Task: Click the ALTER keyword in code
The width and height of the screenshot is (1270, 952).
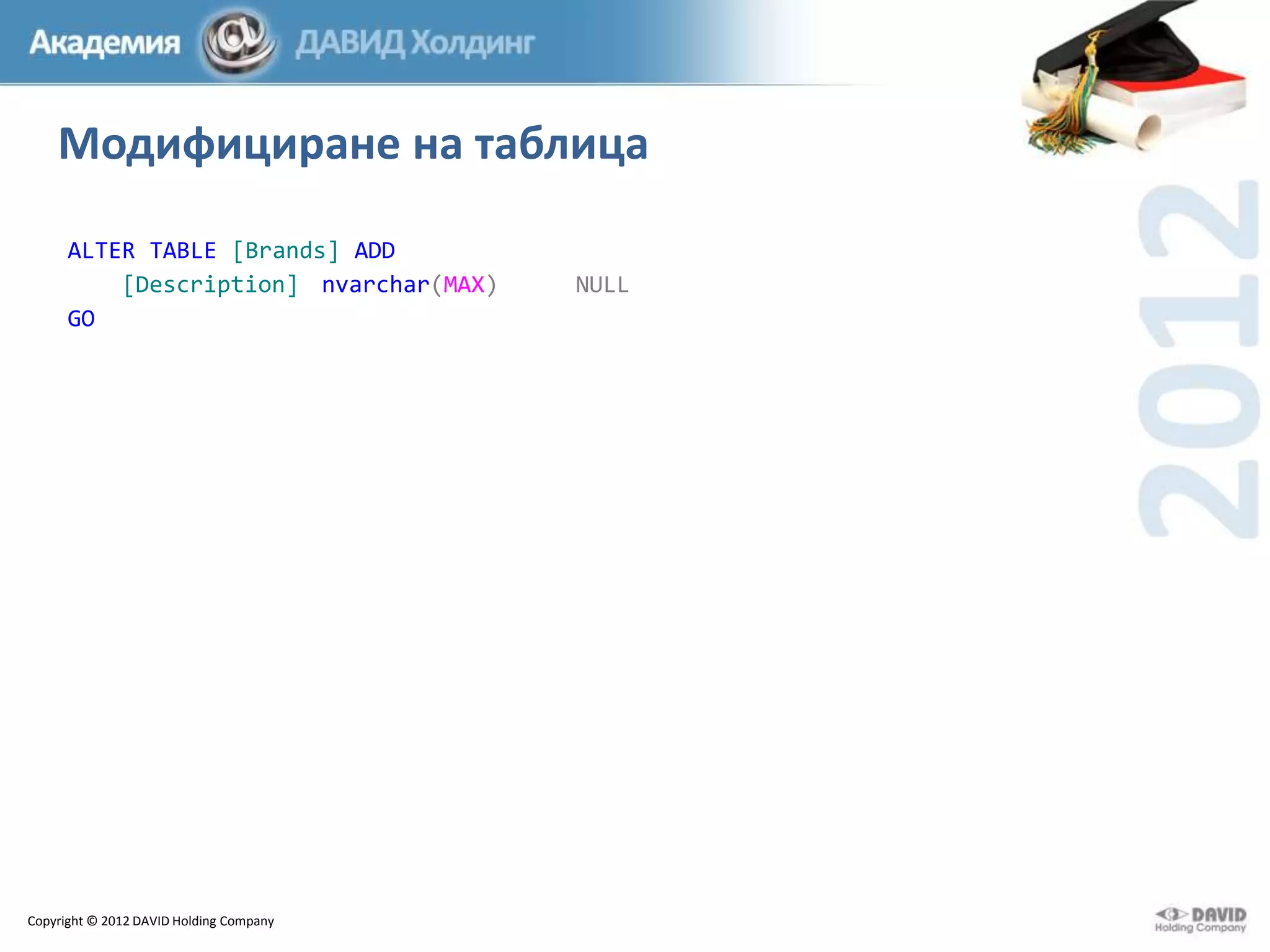Action: tap(101, 250)
